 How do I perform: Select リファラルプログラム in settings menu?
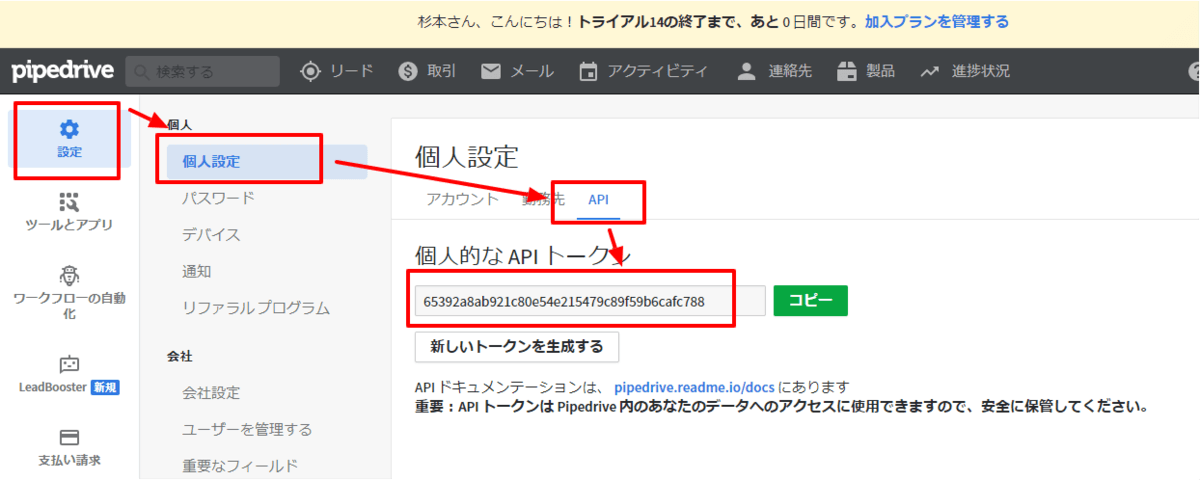(256, 308)
